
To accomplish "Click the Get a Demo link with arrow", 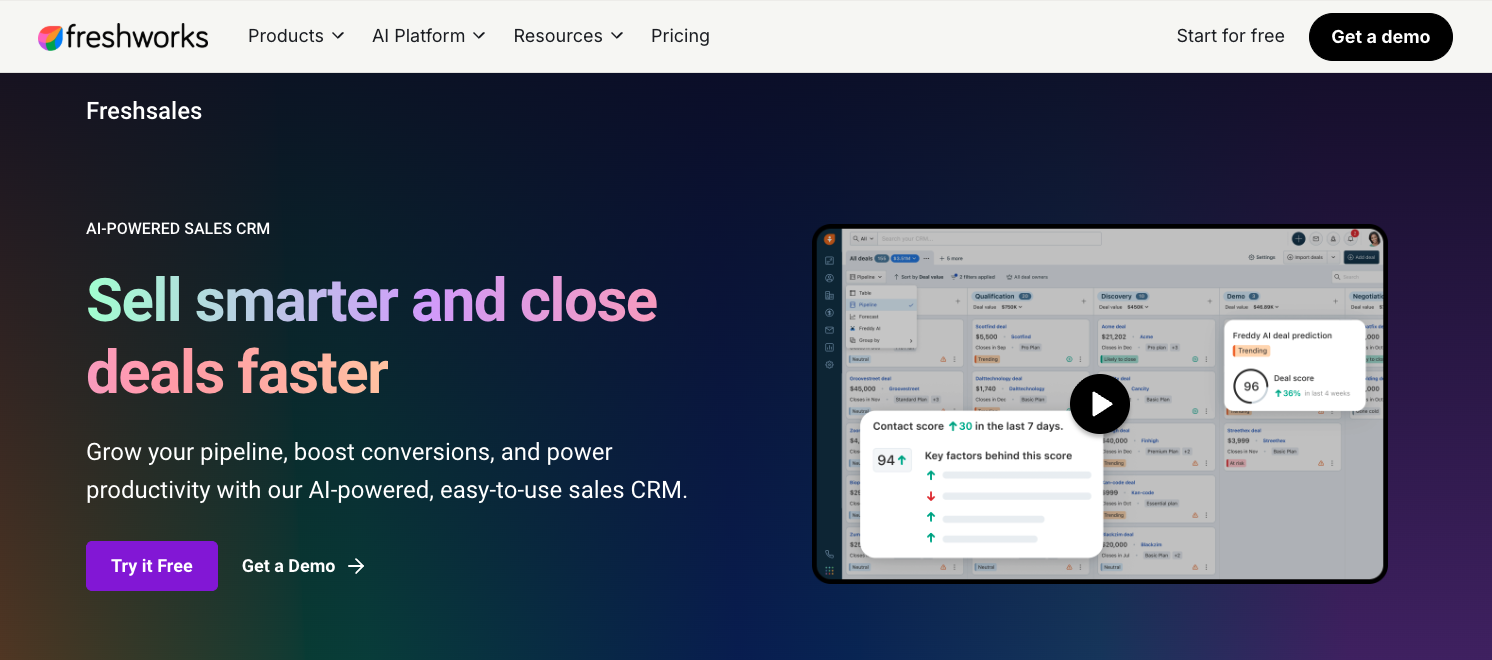I will [303, 566].
